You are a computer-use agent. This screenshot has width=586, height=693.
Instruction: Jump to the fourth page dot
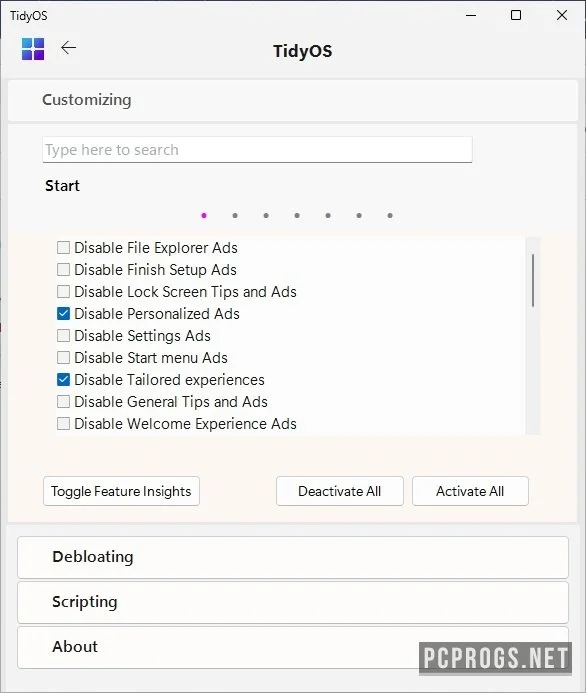click(x=297, y=216)
